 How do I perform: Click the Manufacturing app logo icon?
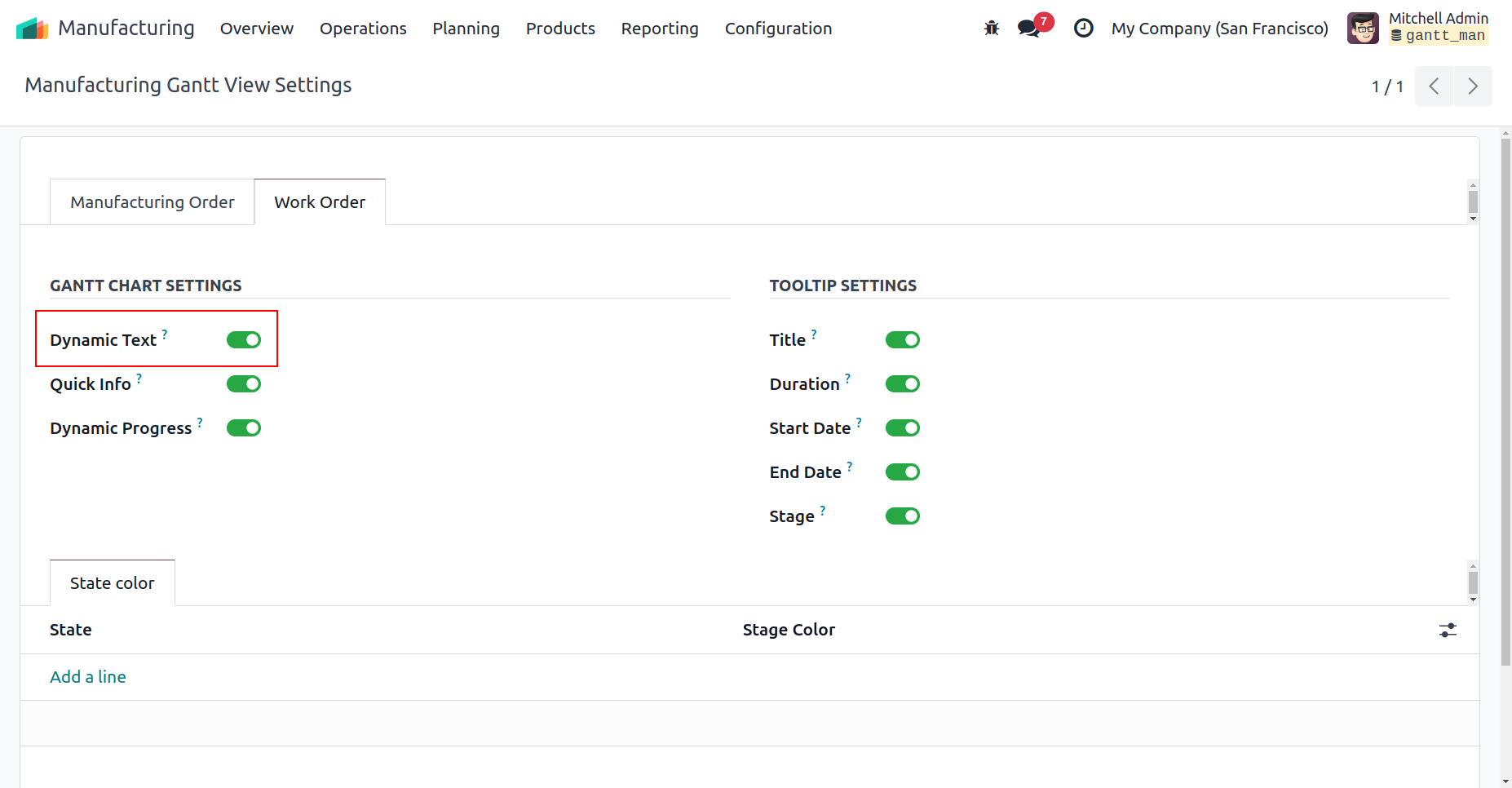32,29
